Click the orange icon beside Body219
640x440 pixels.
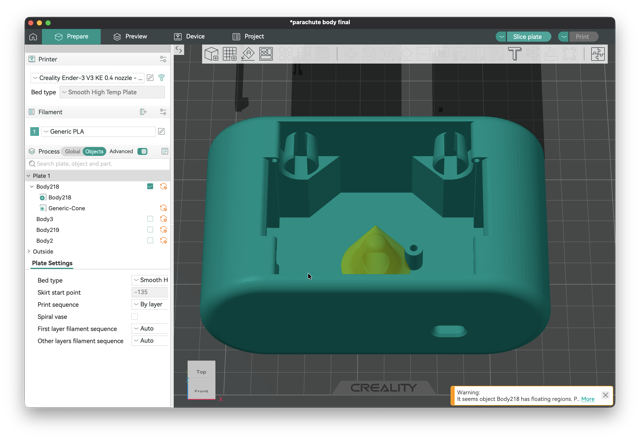coord(163,230)
